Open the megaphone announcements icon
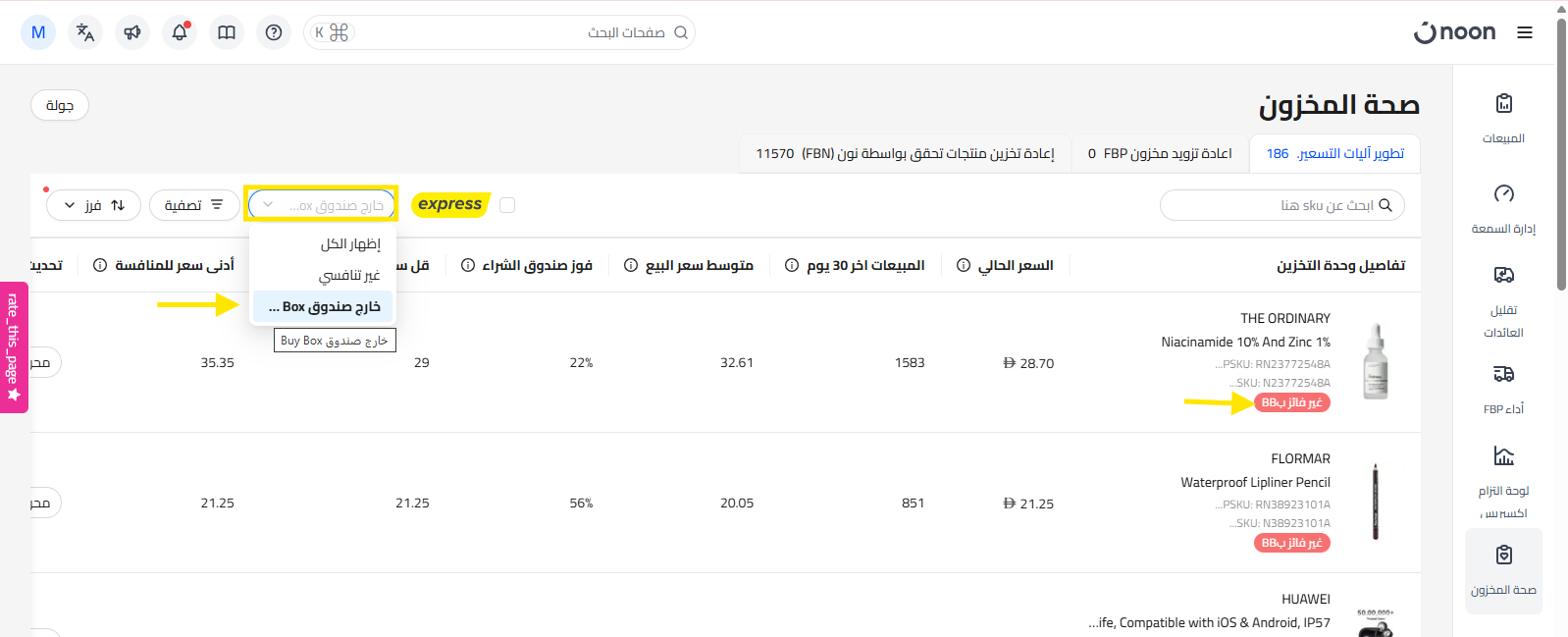Screen dimensions: 1568x637 point(132,32)
